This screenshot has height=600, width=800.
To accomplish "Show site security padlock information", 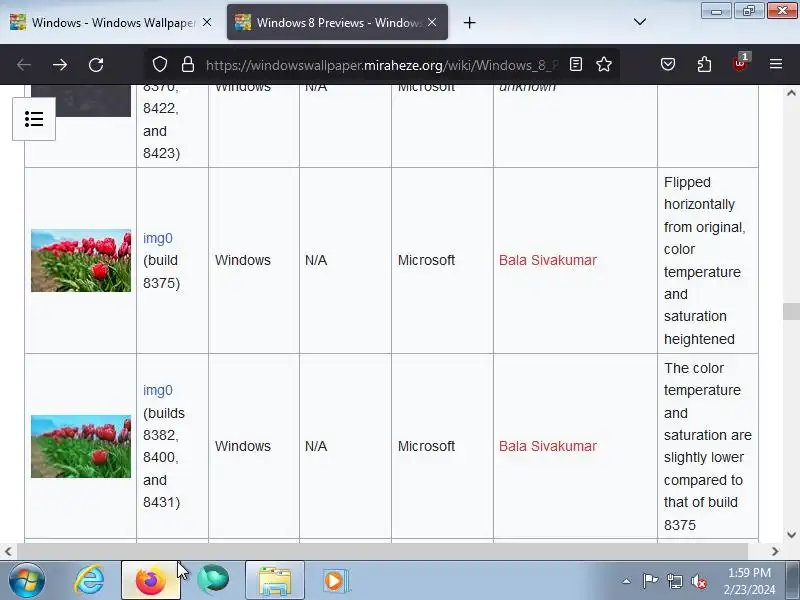I will coord(188,64).
